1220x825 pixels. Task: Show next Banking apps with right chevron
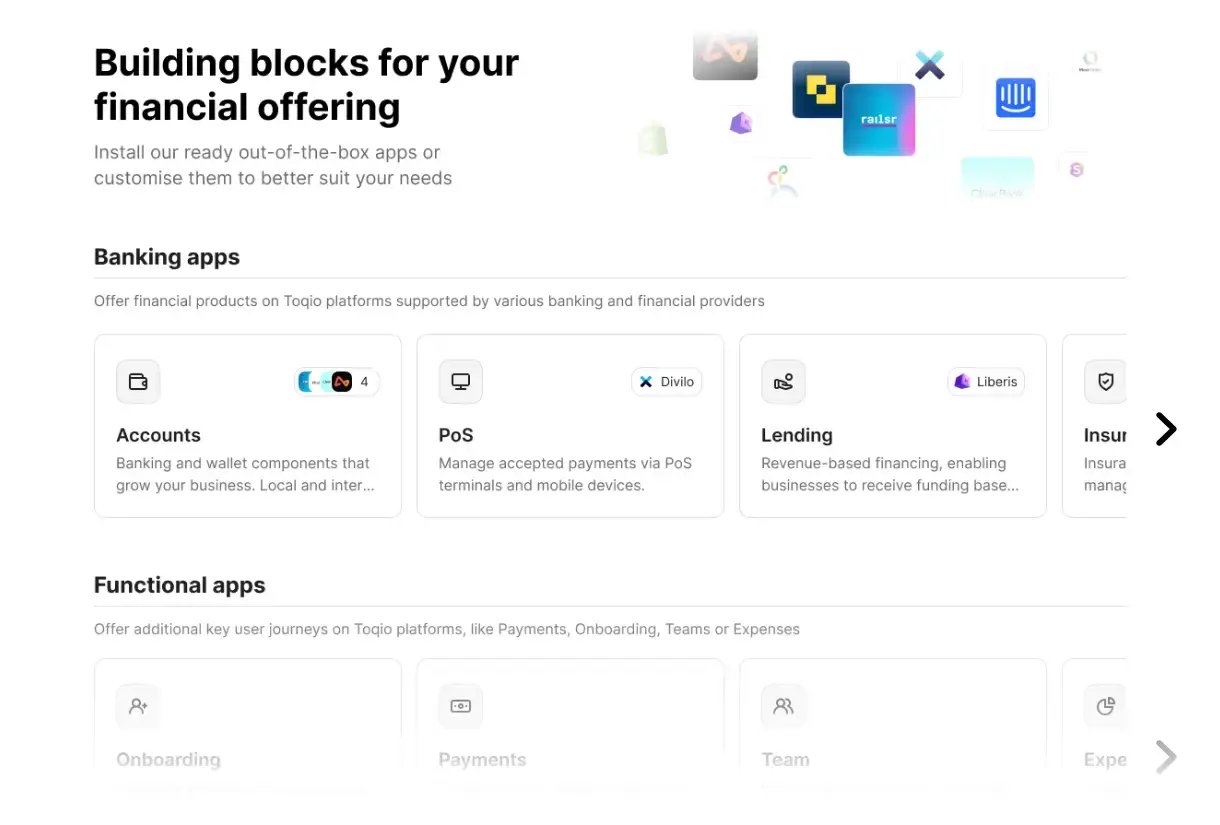pos(1166,429)
